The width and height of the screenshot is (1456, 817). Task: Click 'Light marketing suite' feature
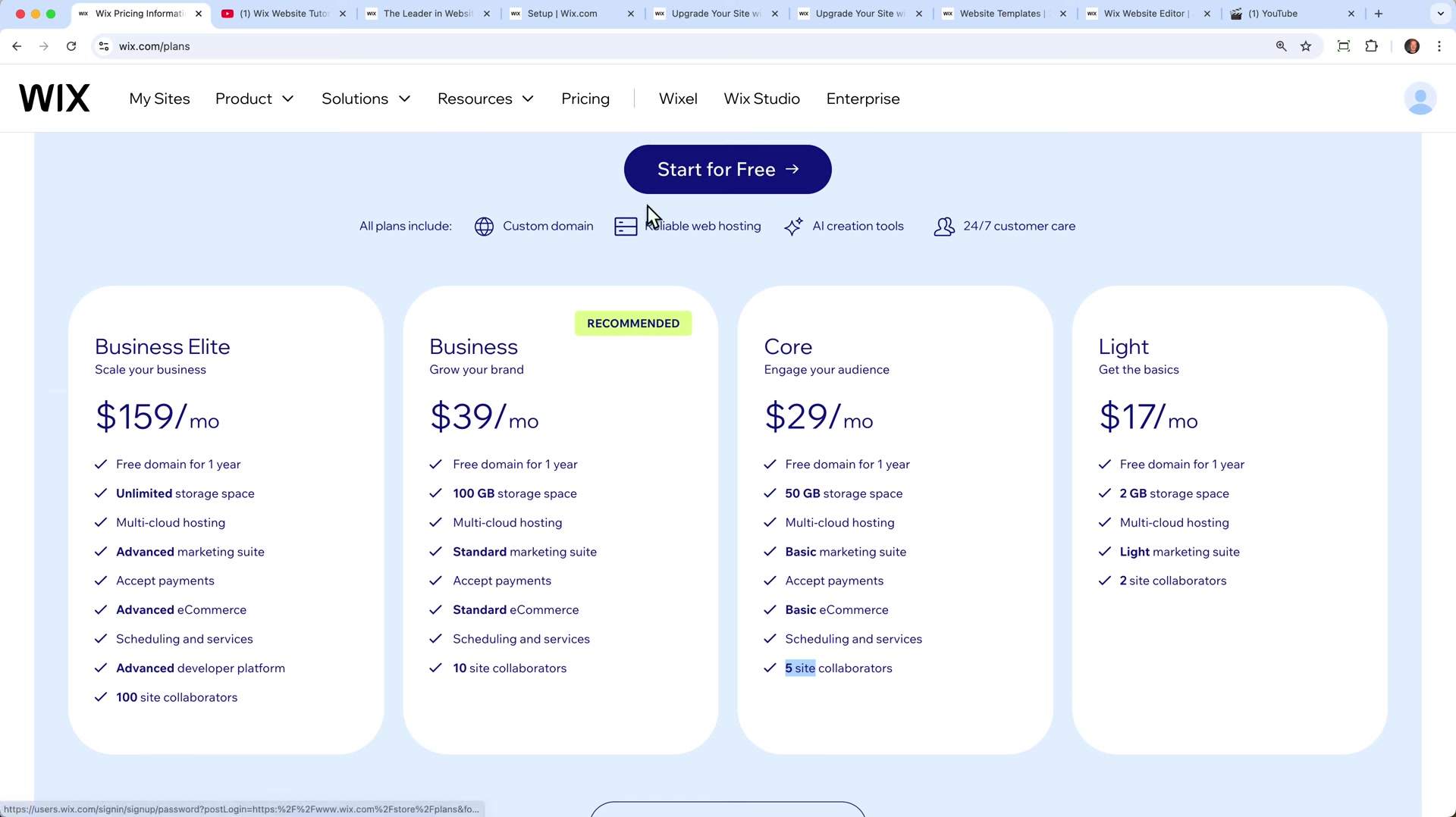coord(1179,552)
